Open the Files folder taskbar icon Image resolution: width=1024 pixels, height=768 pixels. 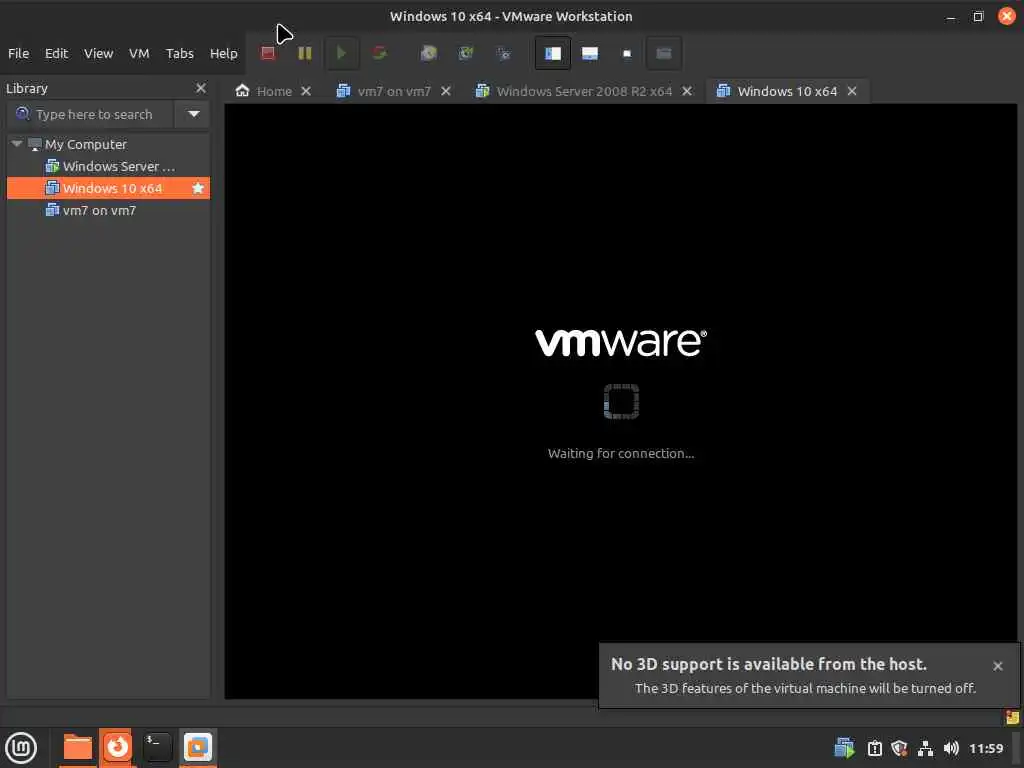(77, 748)
